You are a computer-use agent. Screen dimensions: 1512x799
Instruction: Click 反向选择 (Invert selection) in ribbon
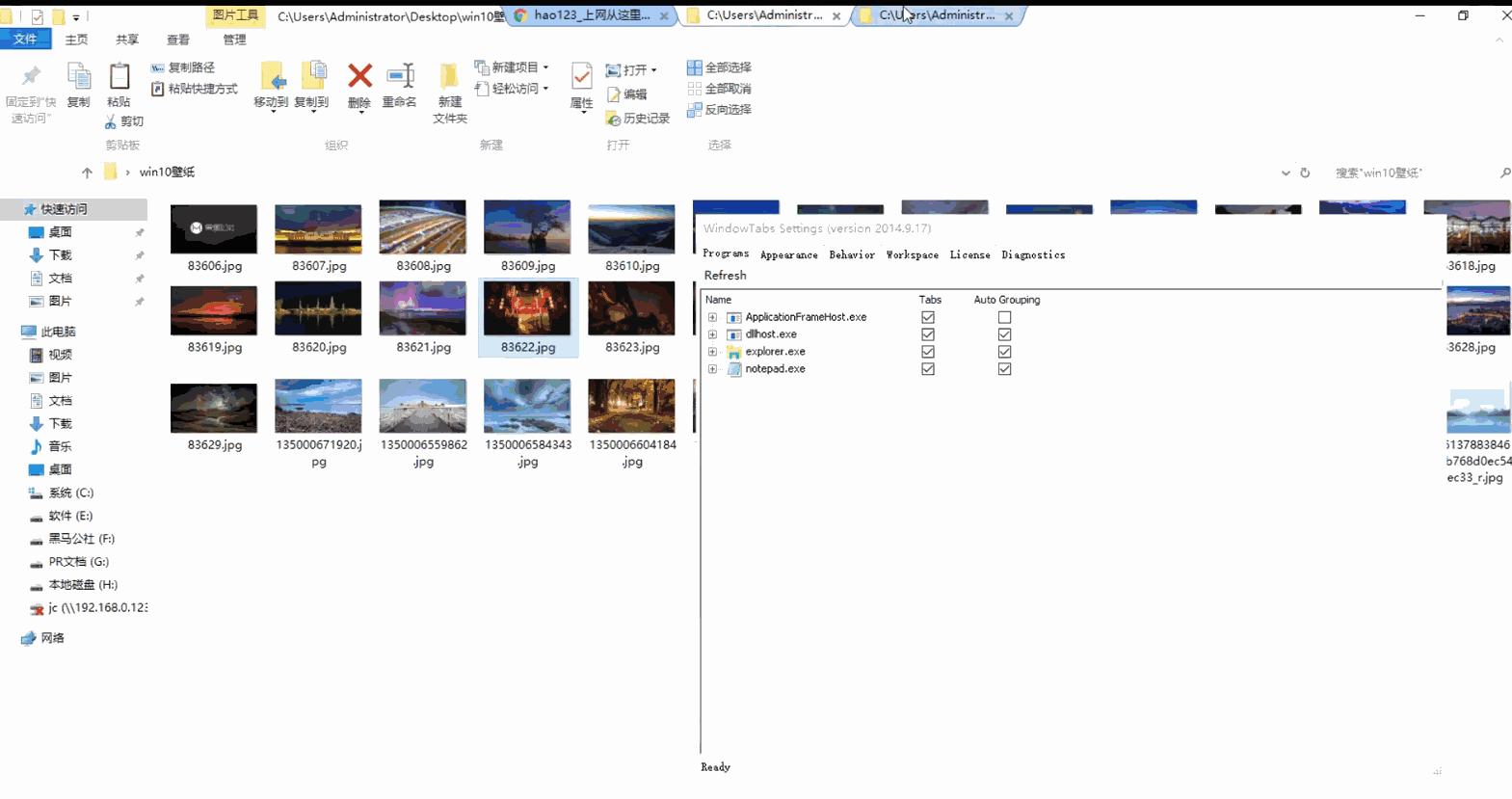(x=719, y=110)
